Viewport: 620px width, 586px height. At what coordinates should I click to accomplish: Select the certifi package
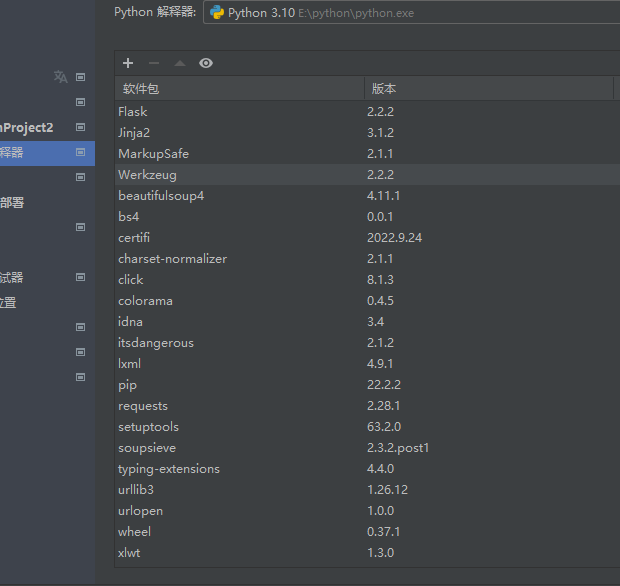pos(367,237)
